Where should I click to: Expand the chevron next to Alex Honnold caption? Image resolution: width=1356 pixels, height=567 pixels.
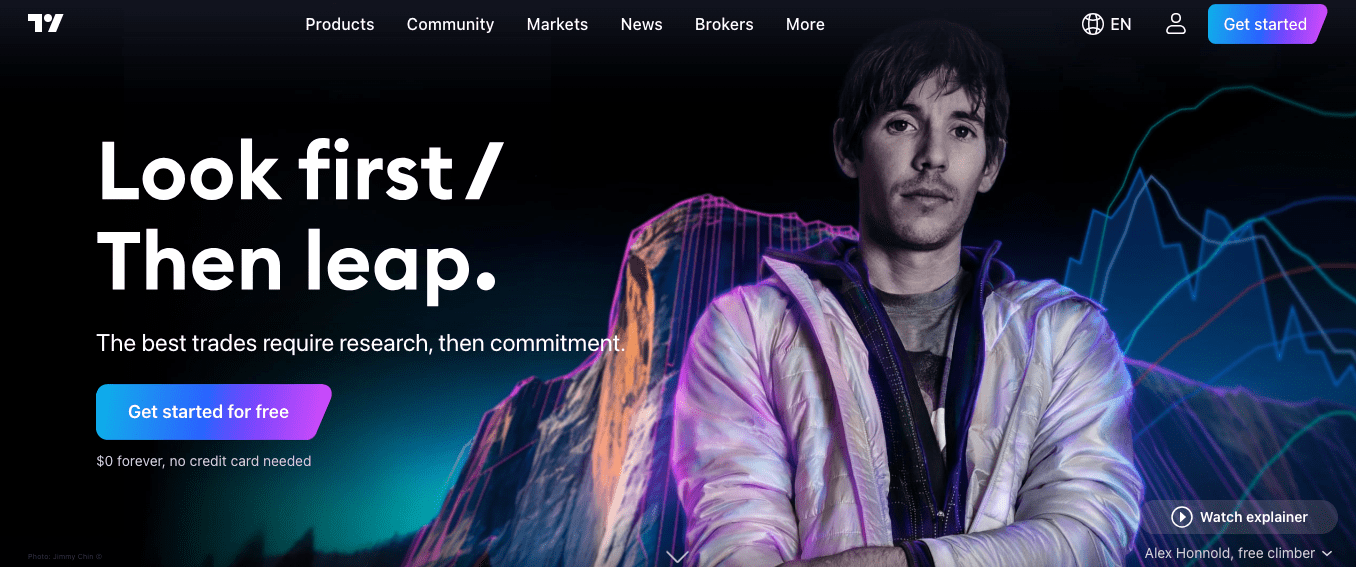1327,553
